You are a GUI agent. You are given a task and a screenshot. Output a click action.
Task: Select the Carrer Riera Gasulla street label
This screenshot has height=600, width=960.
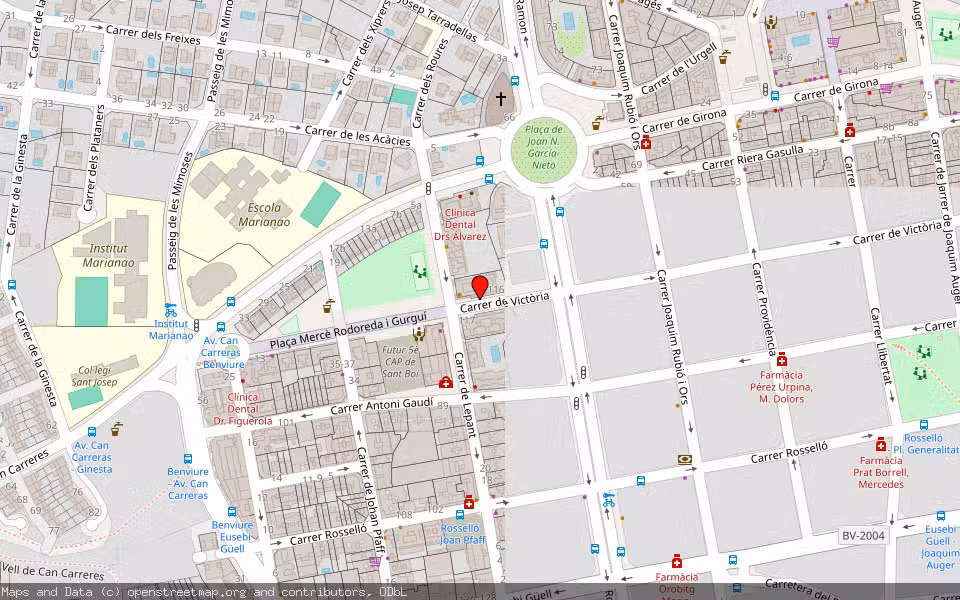tap(752, 159)
